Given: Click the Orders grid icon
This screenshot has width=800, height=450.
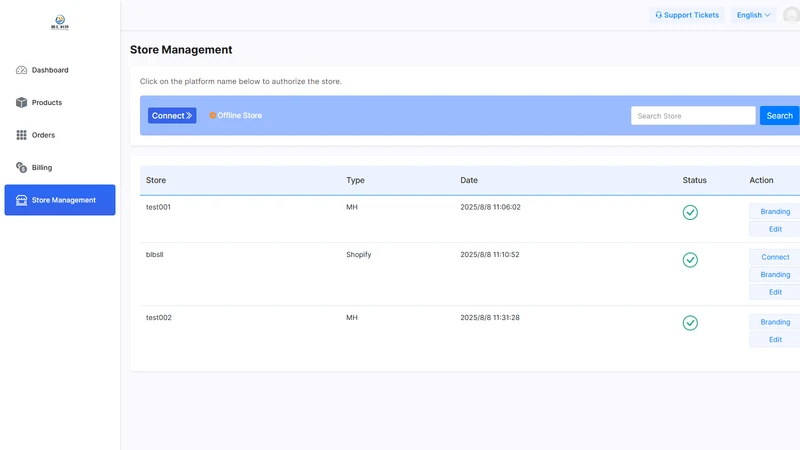Looking at the screenshot, I should coord(21,135).
